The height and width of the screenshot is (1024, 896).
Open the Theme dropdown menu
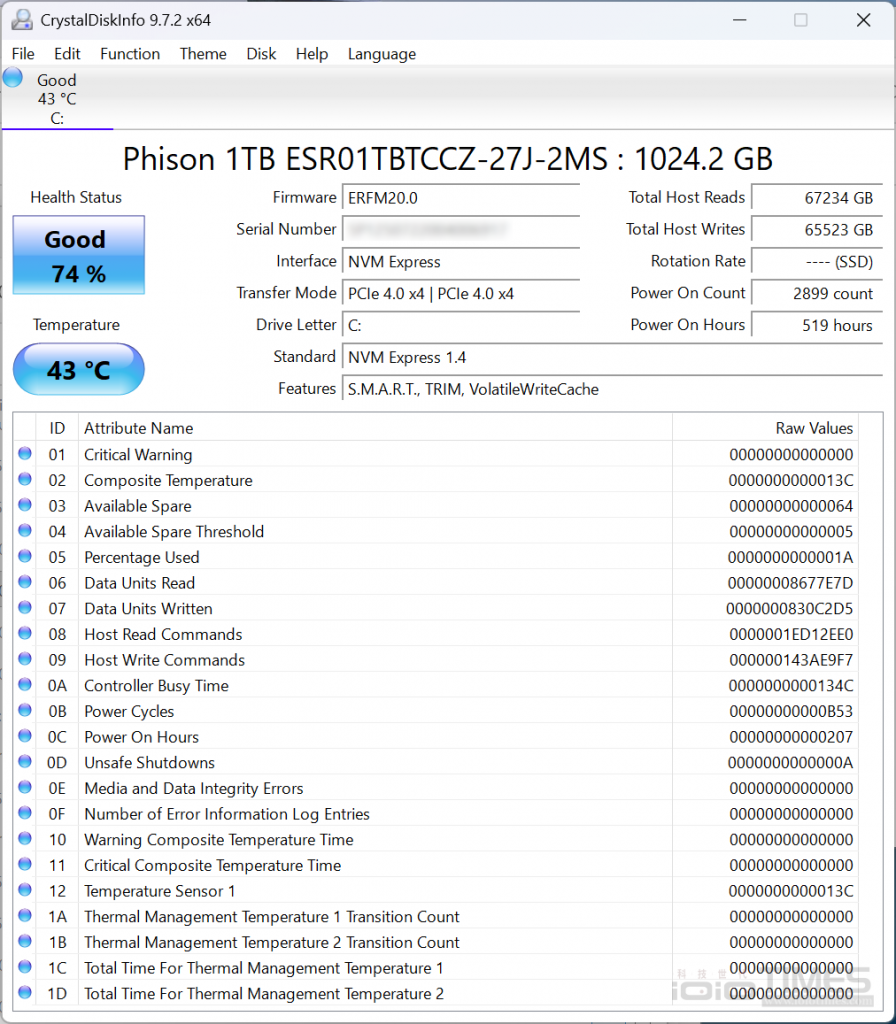[202, 54]
